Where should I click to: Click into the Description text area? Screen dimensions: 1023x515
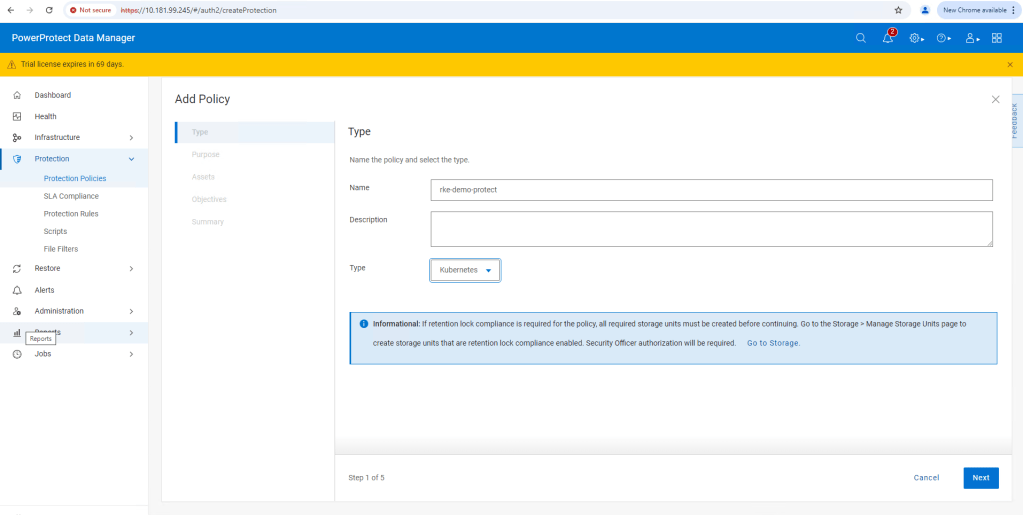[x=711, y=228]
